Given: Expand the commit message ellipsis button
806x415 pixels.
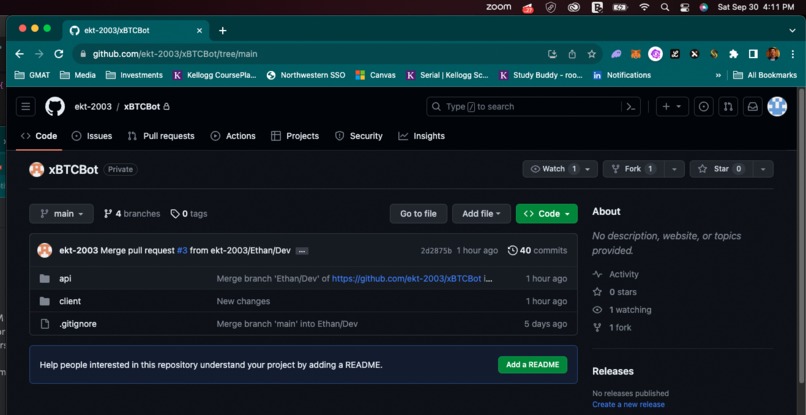Looking at the screenshot, I should pos(302,251).
